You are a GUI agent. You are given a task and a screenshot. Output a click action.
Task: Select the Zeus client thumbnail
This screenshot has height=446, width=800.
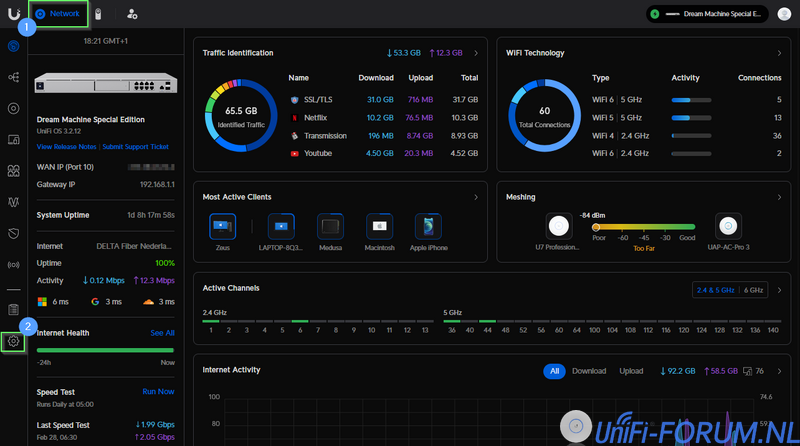coord(222,225)
